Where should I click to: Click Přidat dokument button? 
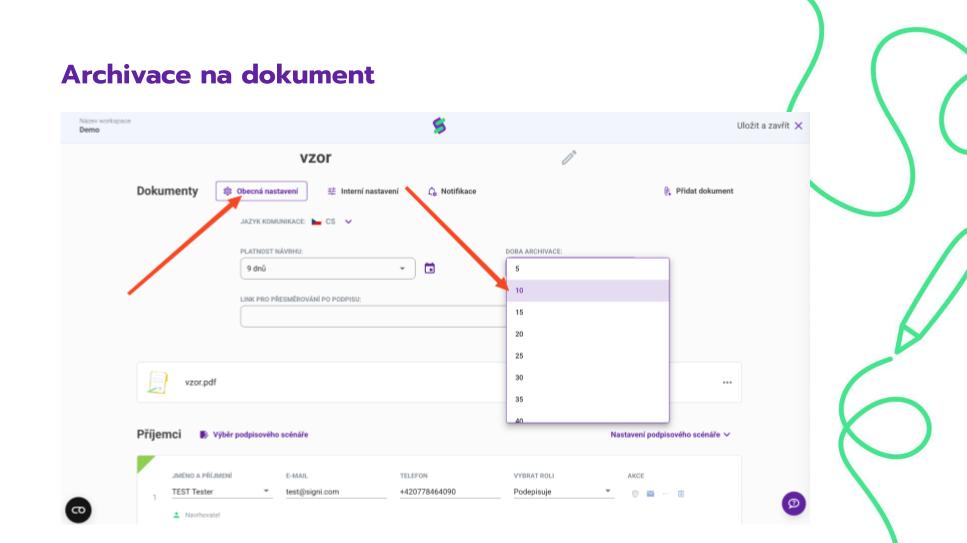698,191
